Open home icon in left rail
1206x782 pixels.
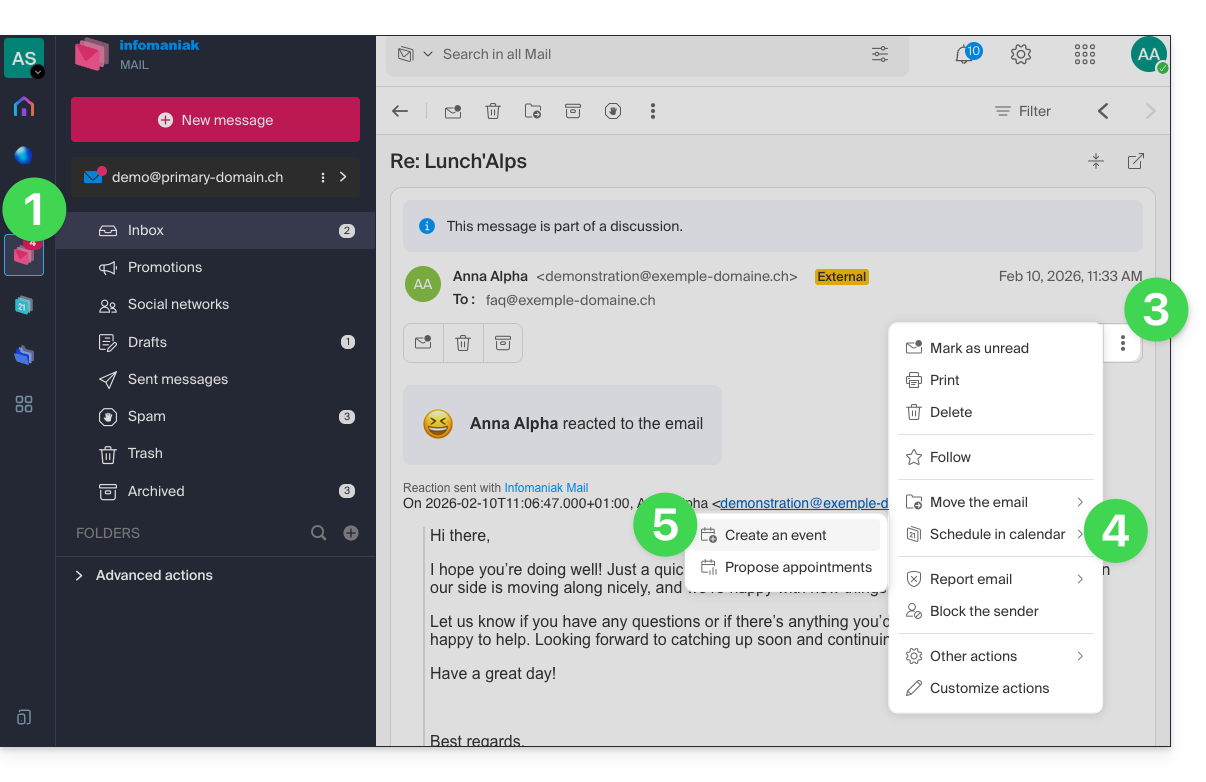click(x=24, y=107)
